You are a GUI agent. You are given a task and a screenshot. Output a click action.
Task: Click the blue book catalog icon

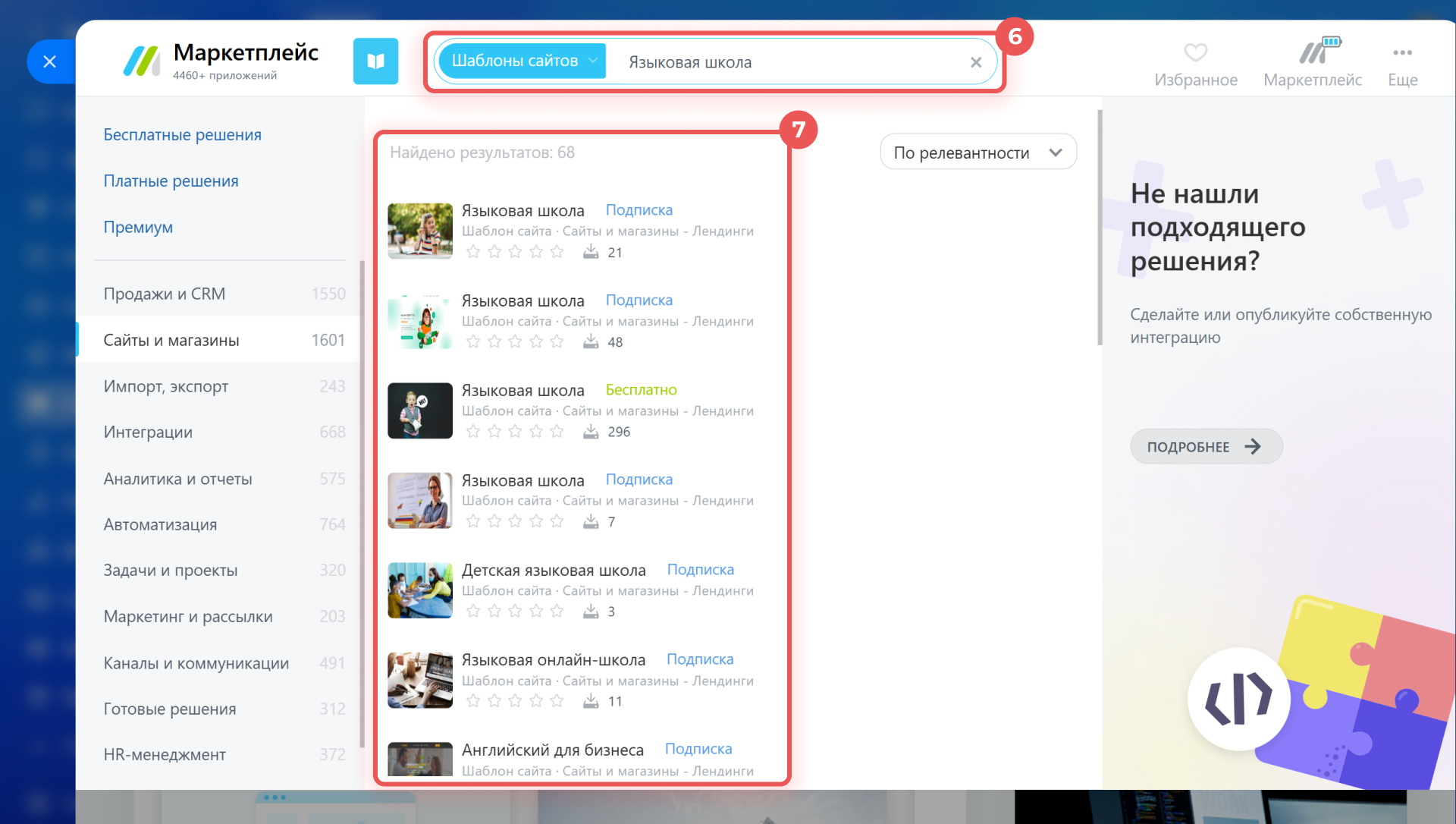pyautogui.click(x=375, y=61)
